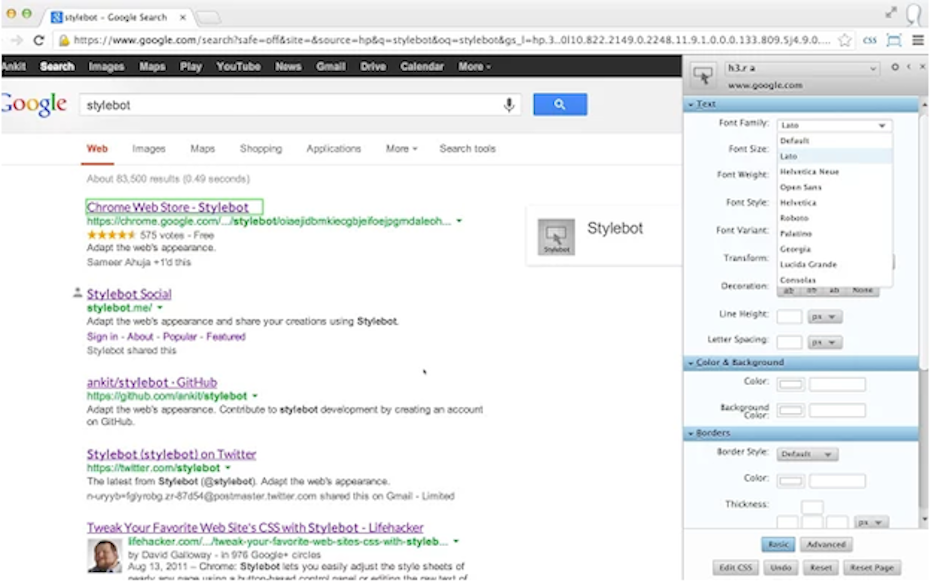Collapse the Color & Background section

click(x=802, y=362)
